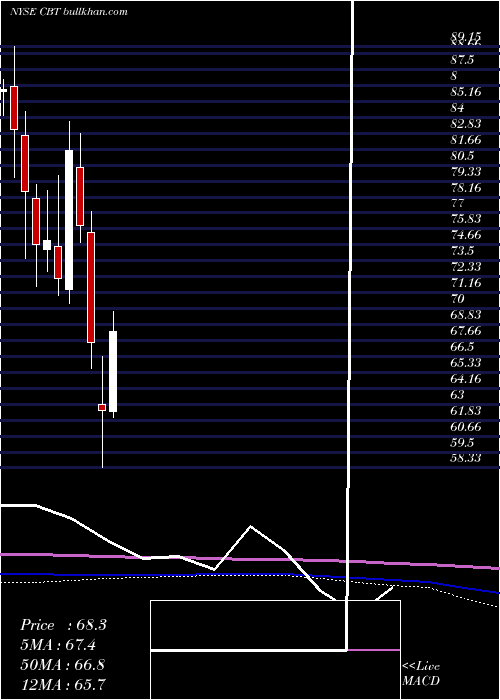Select the 70 price axis label

click(458, 299)
